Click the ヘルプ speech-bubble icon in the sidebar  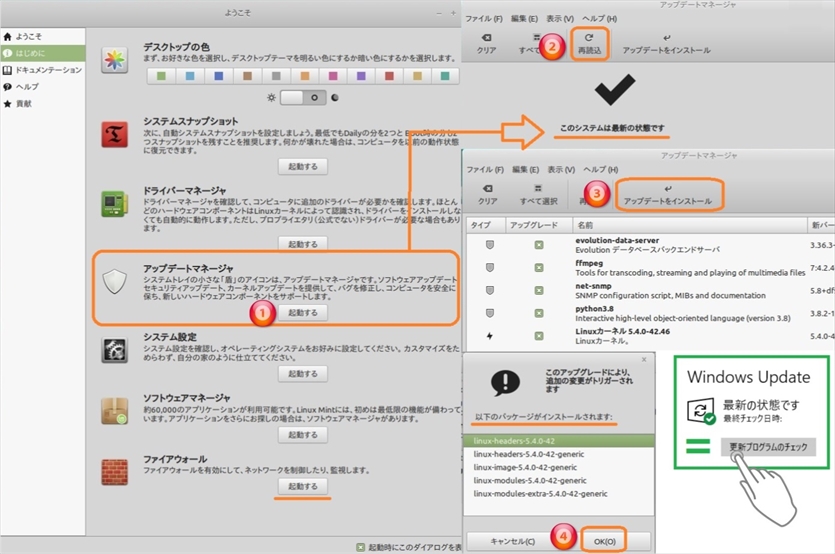click(7, 87)
